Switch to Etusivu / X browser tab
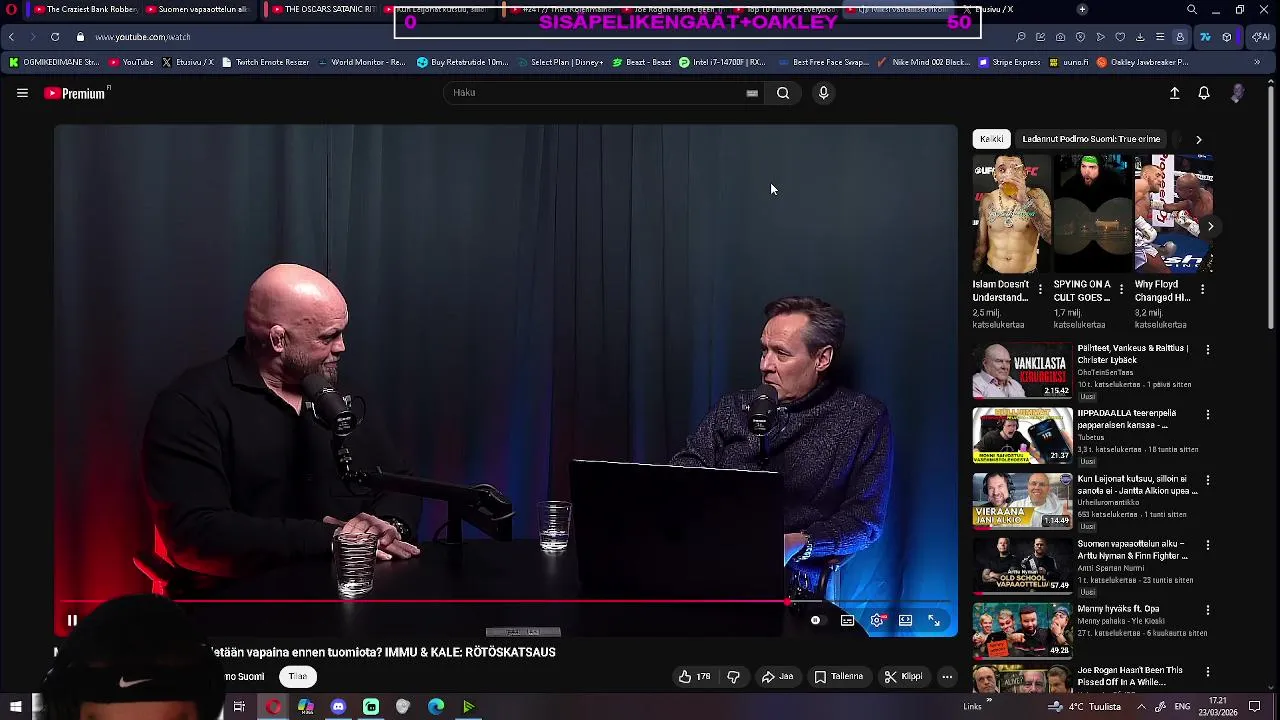Screen dimensions: 1280x720 tap(986, 10)
